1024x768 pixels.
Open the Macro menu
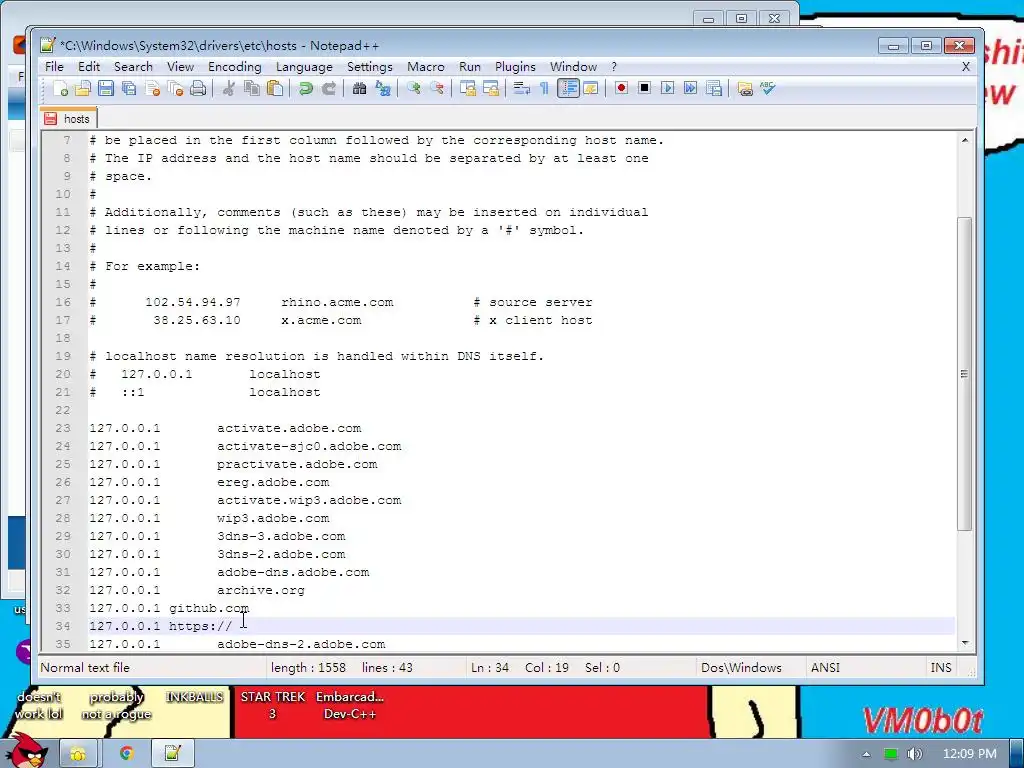coord(426,67)
